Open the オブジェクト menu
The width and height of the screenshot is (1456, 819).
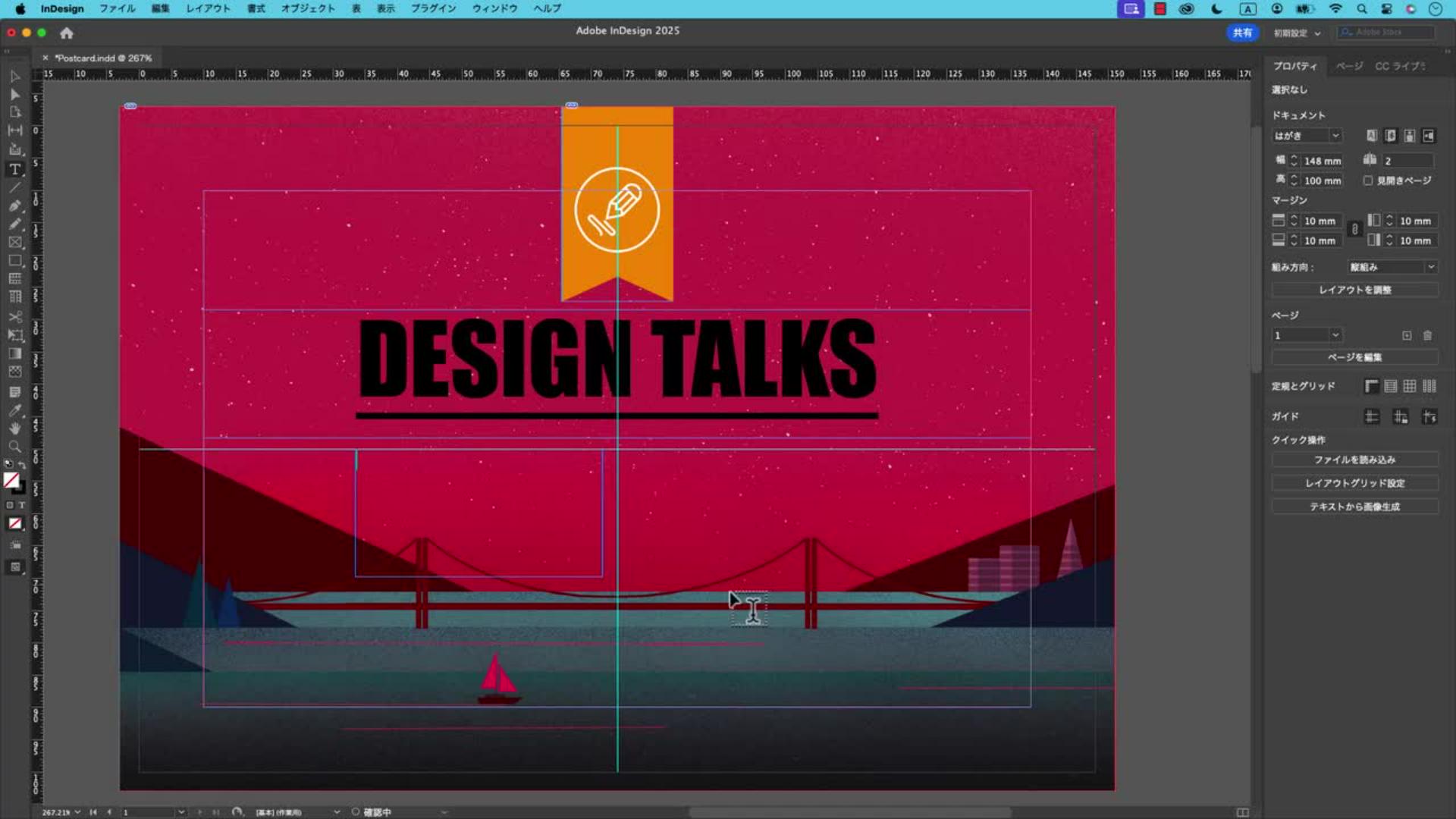(x=307, y=8)
